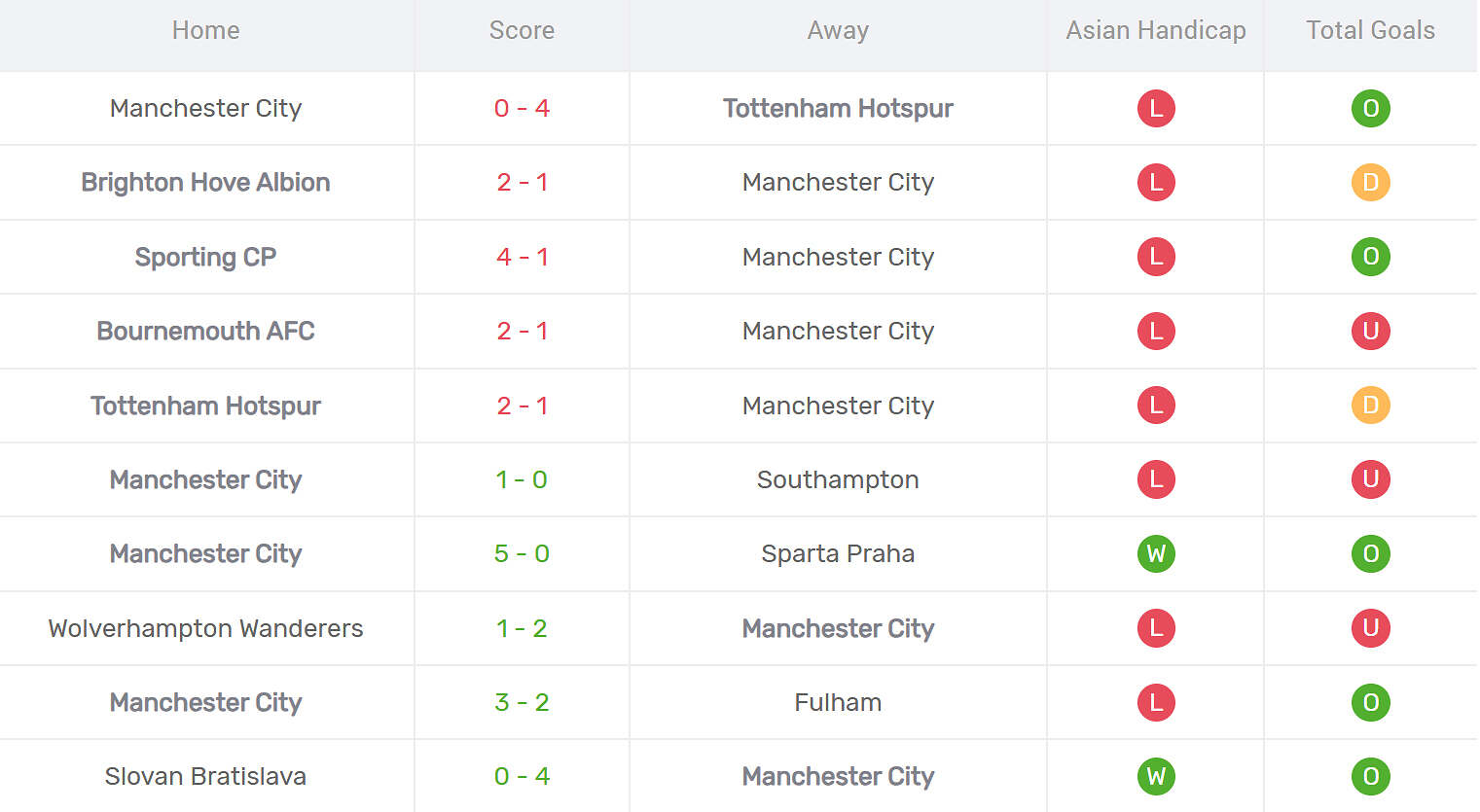
Task: Click the red U badge on the Southampton row
Action: pos(1371,479)
